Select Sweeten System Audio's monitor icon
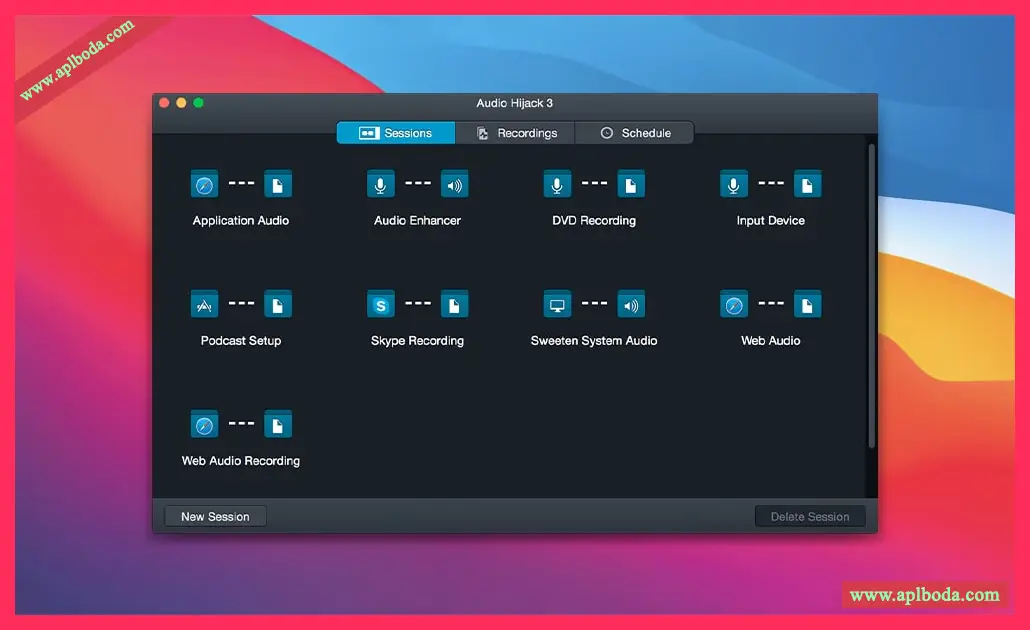1030x630 pixels. (x=557, y=305)
